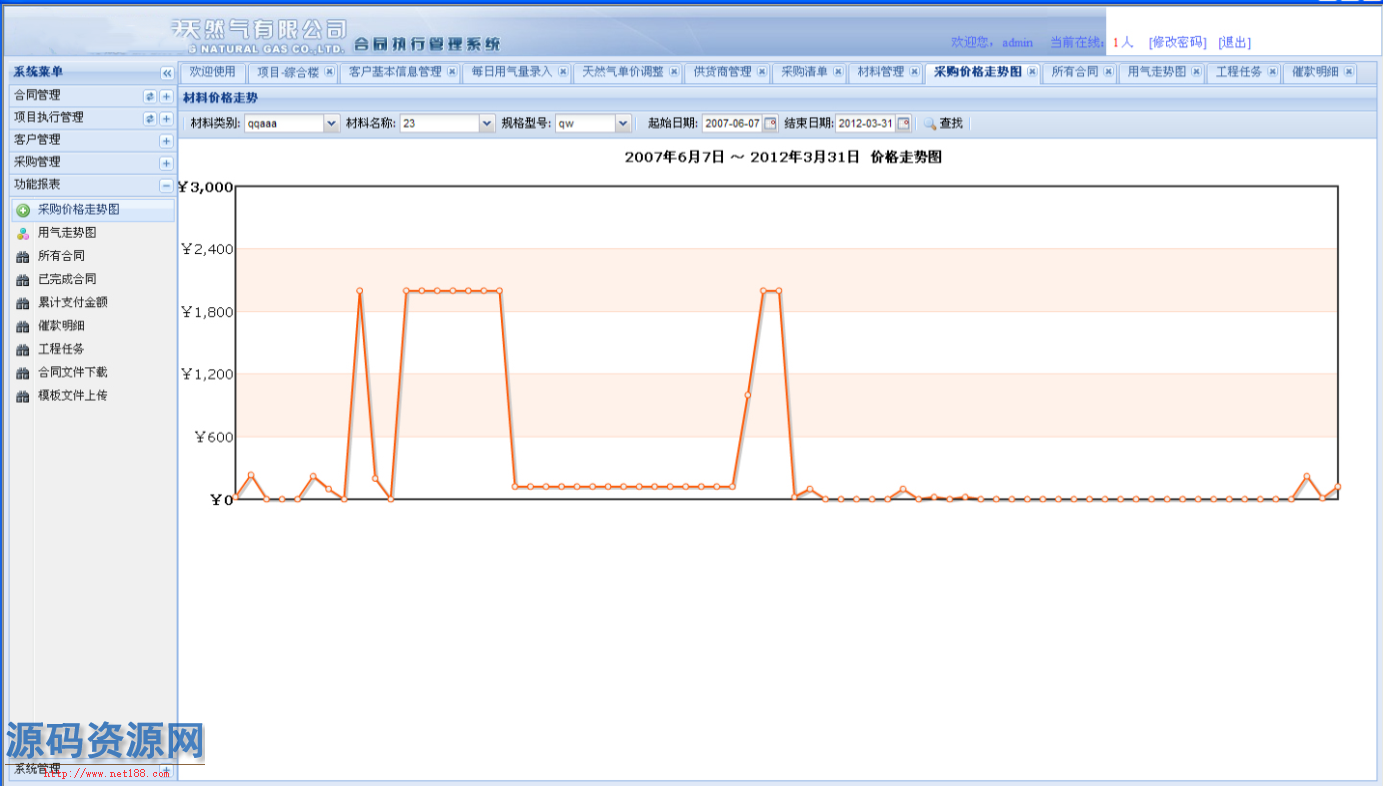Switch to the 每日用气量录入 tab
Screen dimensions: 1383x786
[512, 72]
